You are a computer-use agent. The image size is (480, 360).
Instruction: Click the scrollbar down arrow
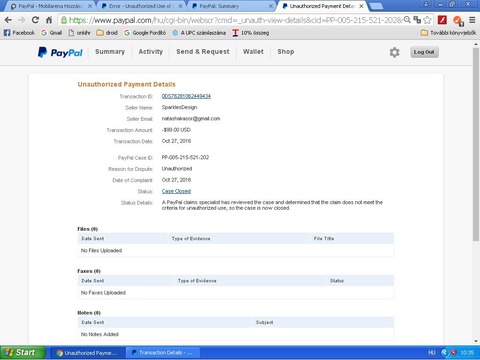(x=476, y=341)
